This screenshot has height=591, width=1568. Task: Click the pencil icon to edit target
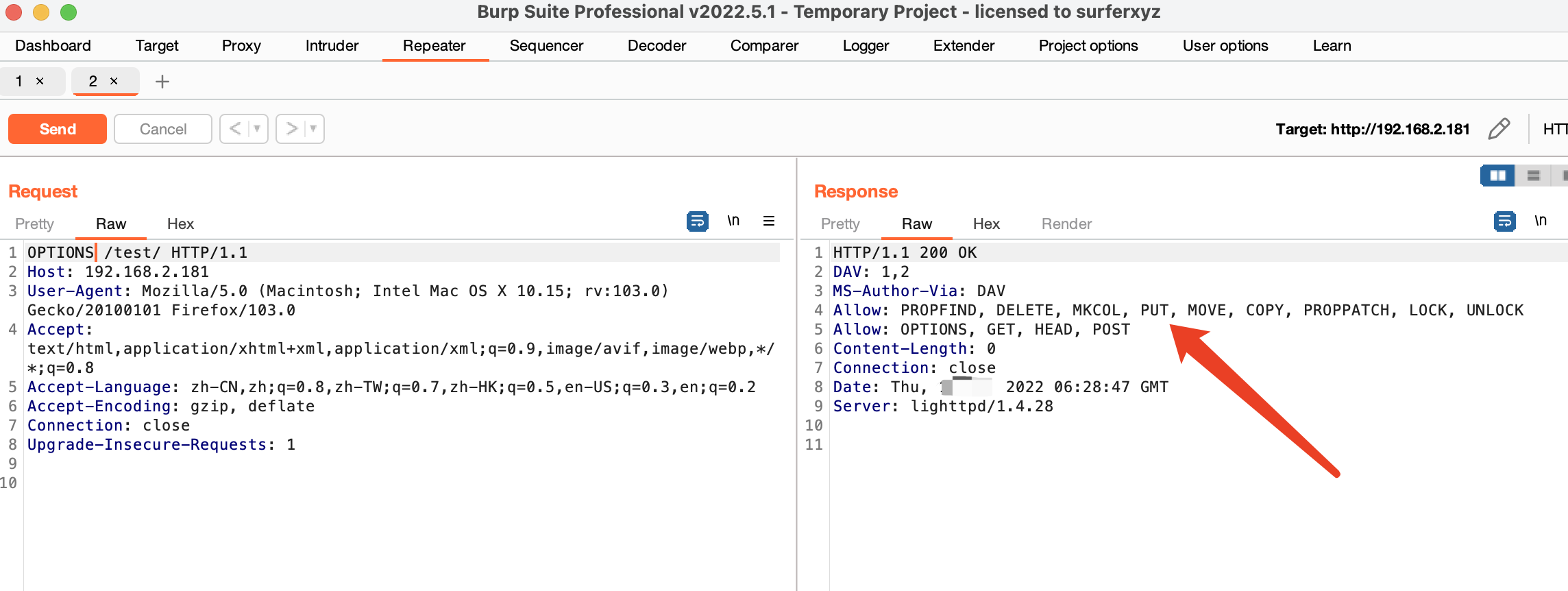(1499, 129)
